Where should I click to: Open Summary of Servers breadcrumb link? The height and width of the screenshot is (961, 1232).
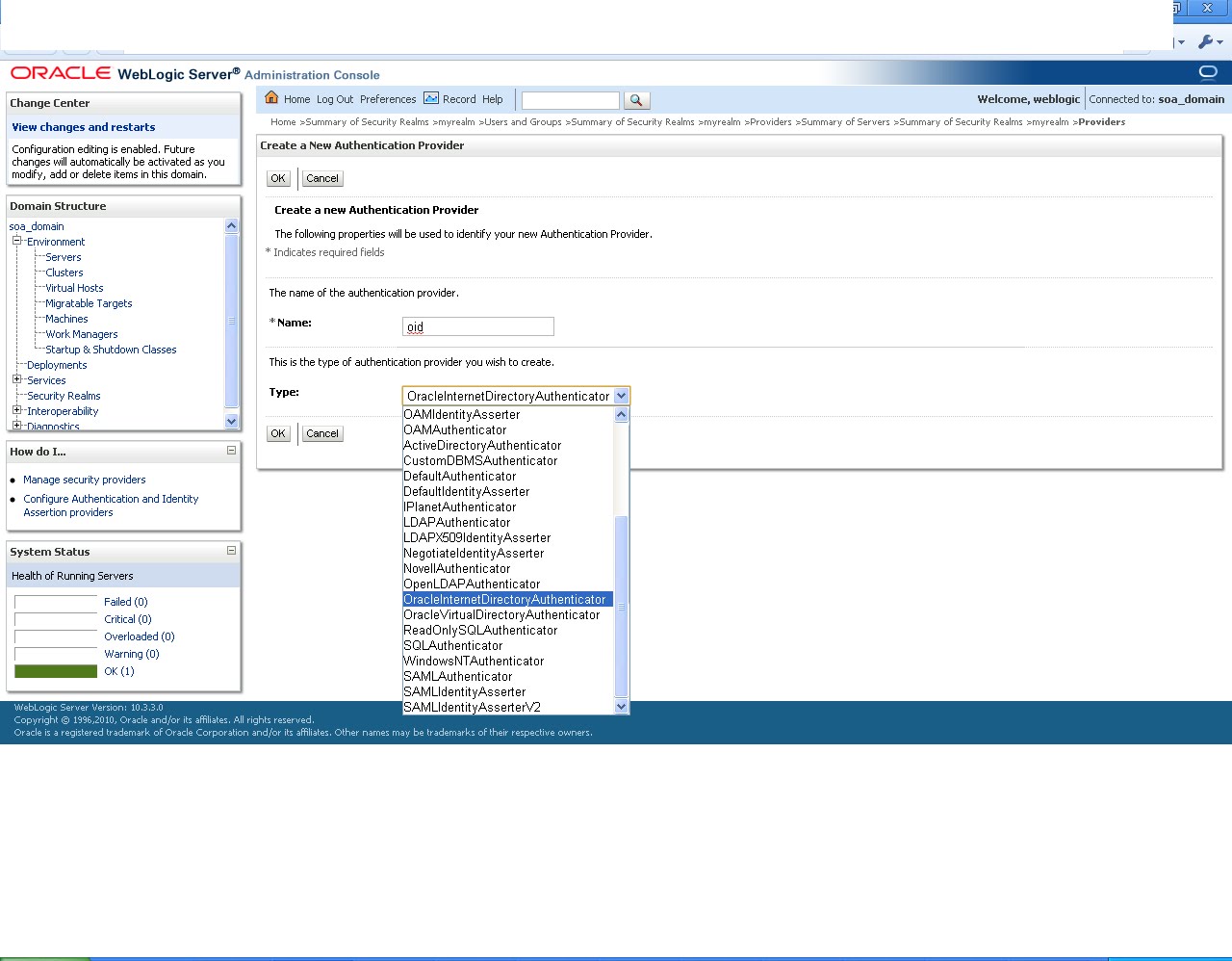click(x=845, y=122)
